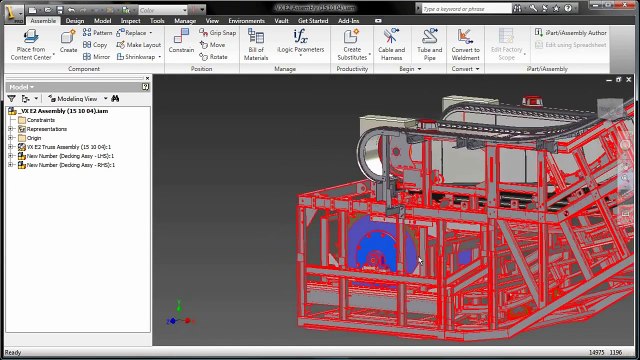
Task: Click the wrench icon in title bar
Action: click(x=533, y=8)
